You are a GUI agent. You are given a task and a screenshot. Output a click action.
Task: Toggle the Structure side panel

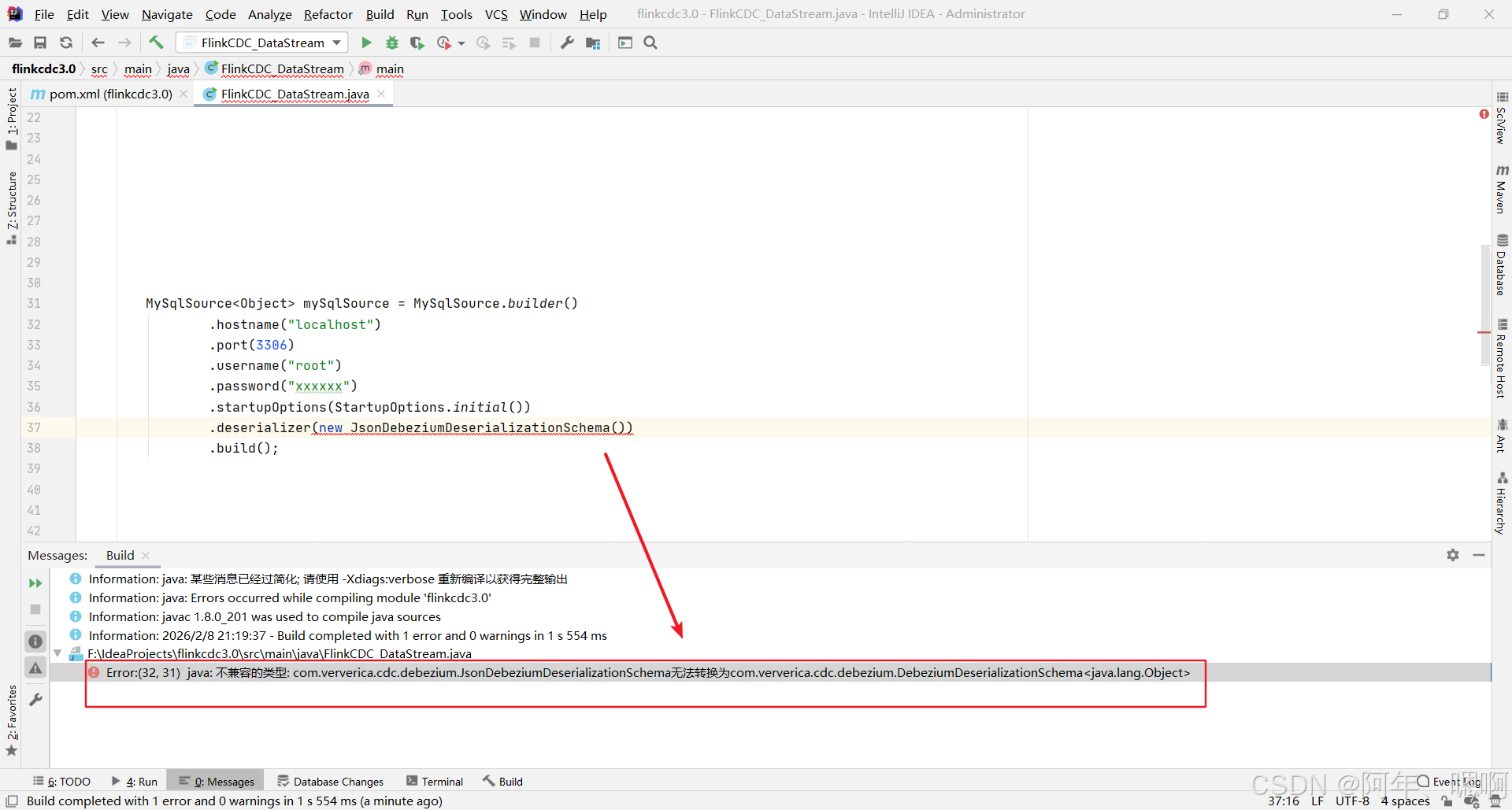pyautogui.click(x=12, y=208)
